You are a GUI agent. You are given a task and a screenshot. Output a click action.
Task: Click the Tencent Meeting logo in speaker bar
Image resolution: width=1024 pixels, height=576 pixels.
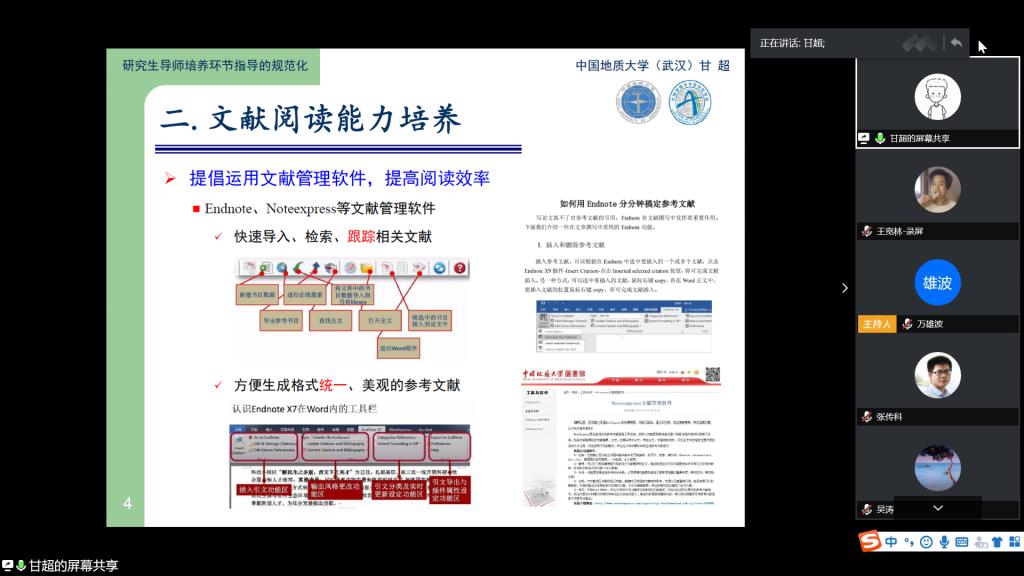tap(919, 43)
